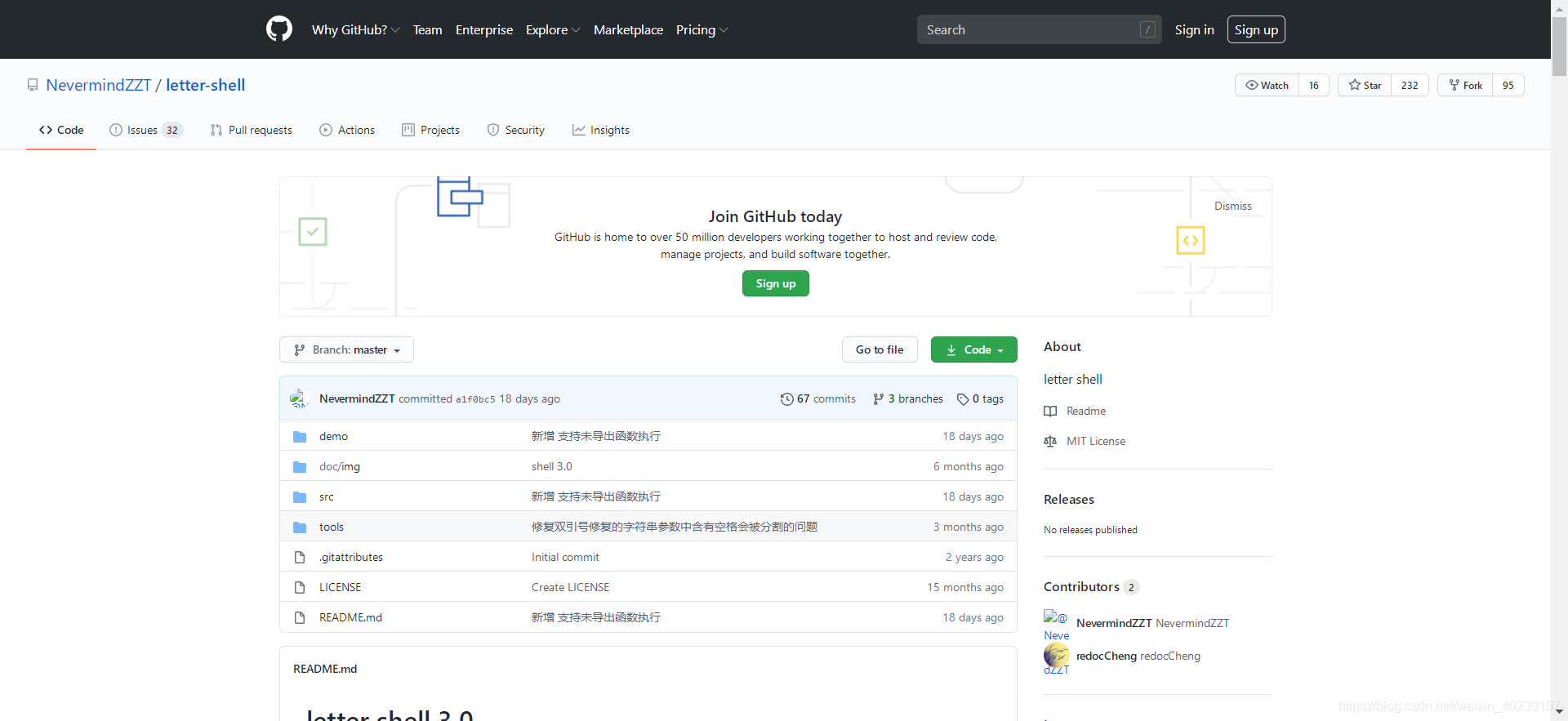Expand the Explore dropdown menu
The height and width of the screenshot is (721, 1568).
point(553,29)
